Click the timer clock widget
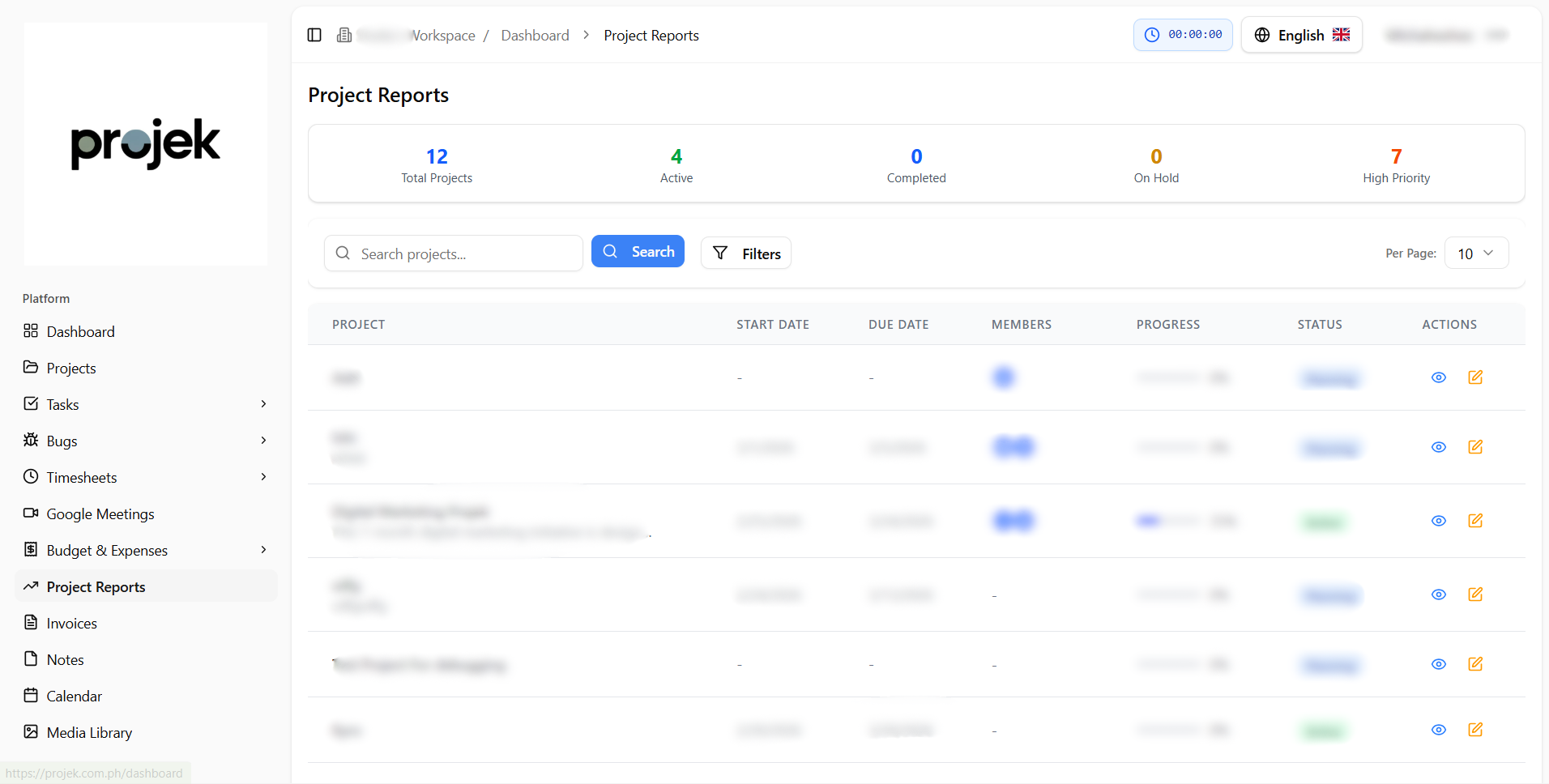The image size is (1549, 784). (1182, 35)
